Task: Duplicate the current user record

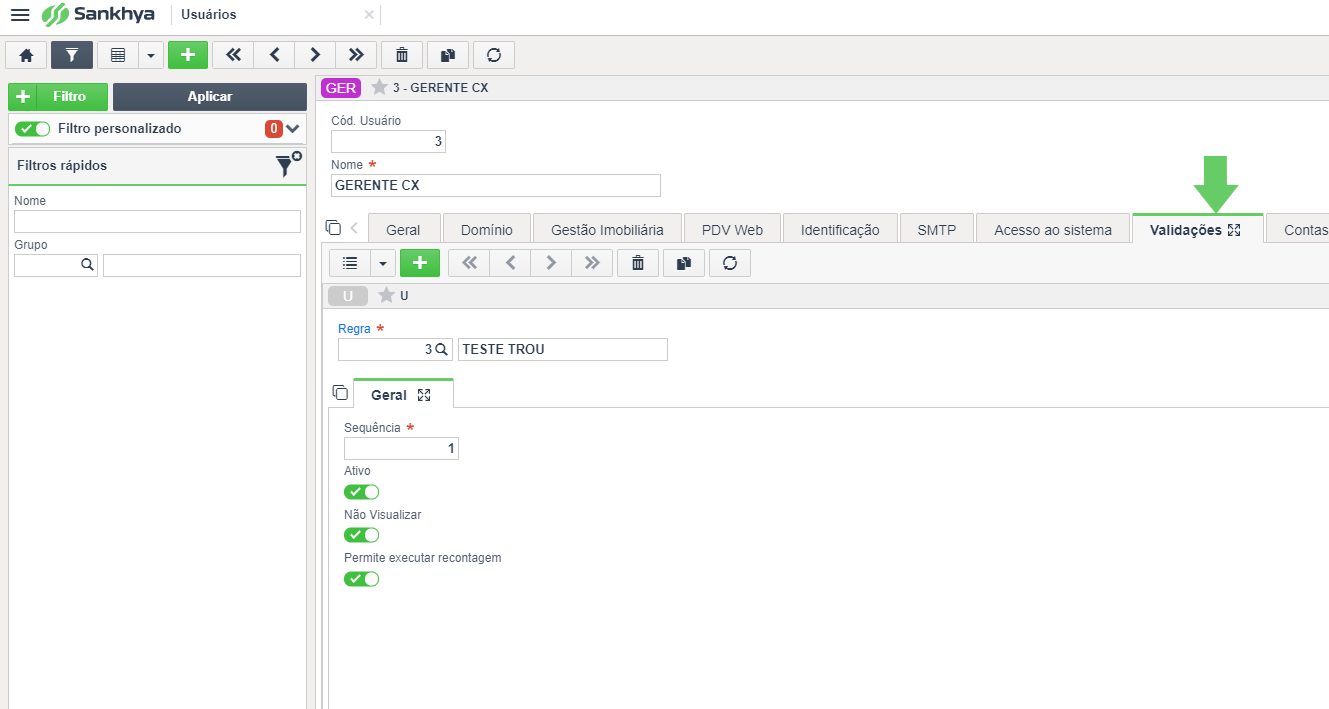Action: (x=447, y=55)
